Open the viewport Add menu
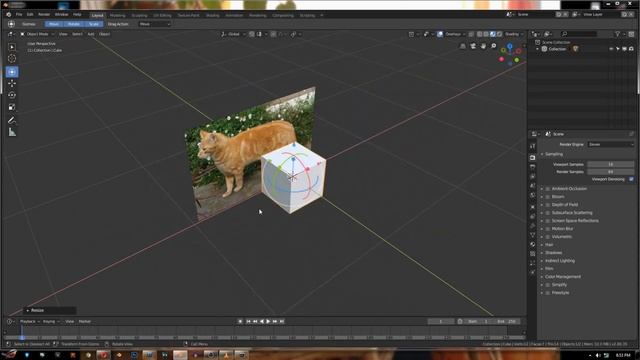The image size is (640, 360). 91,34
